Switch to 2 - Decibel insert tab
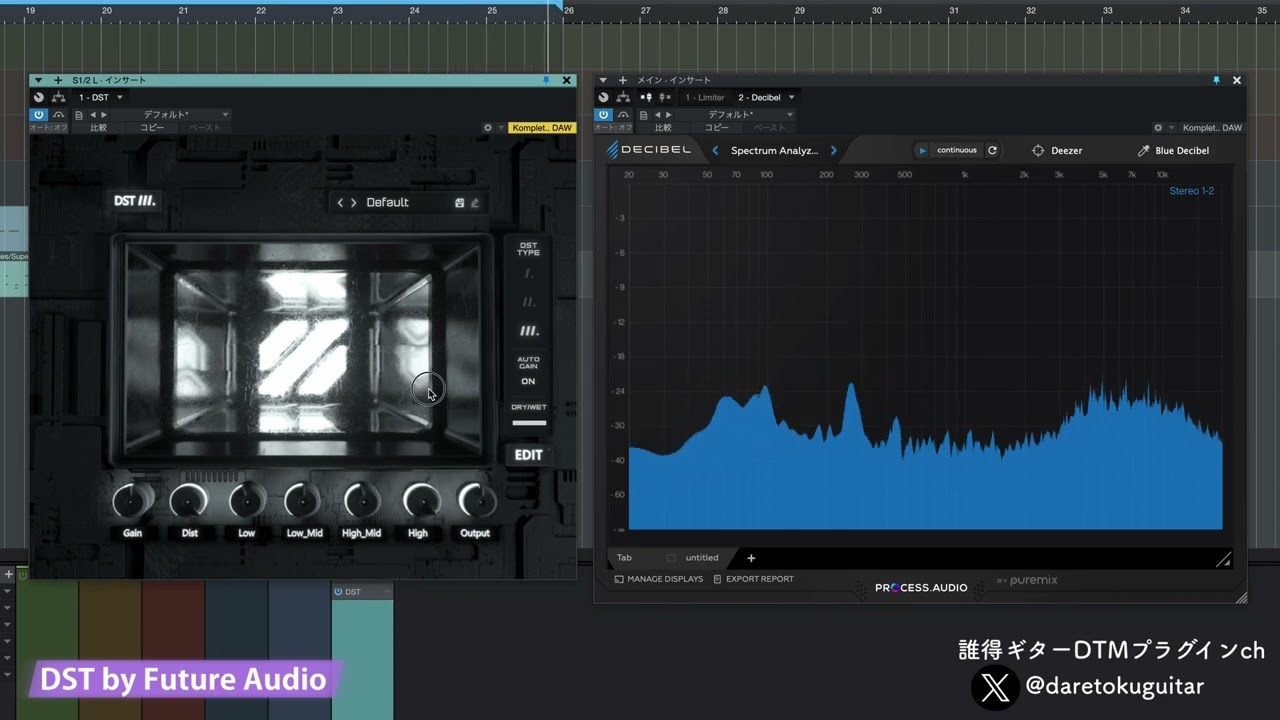 point(759,97)
